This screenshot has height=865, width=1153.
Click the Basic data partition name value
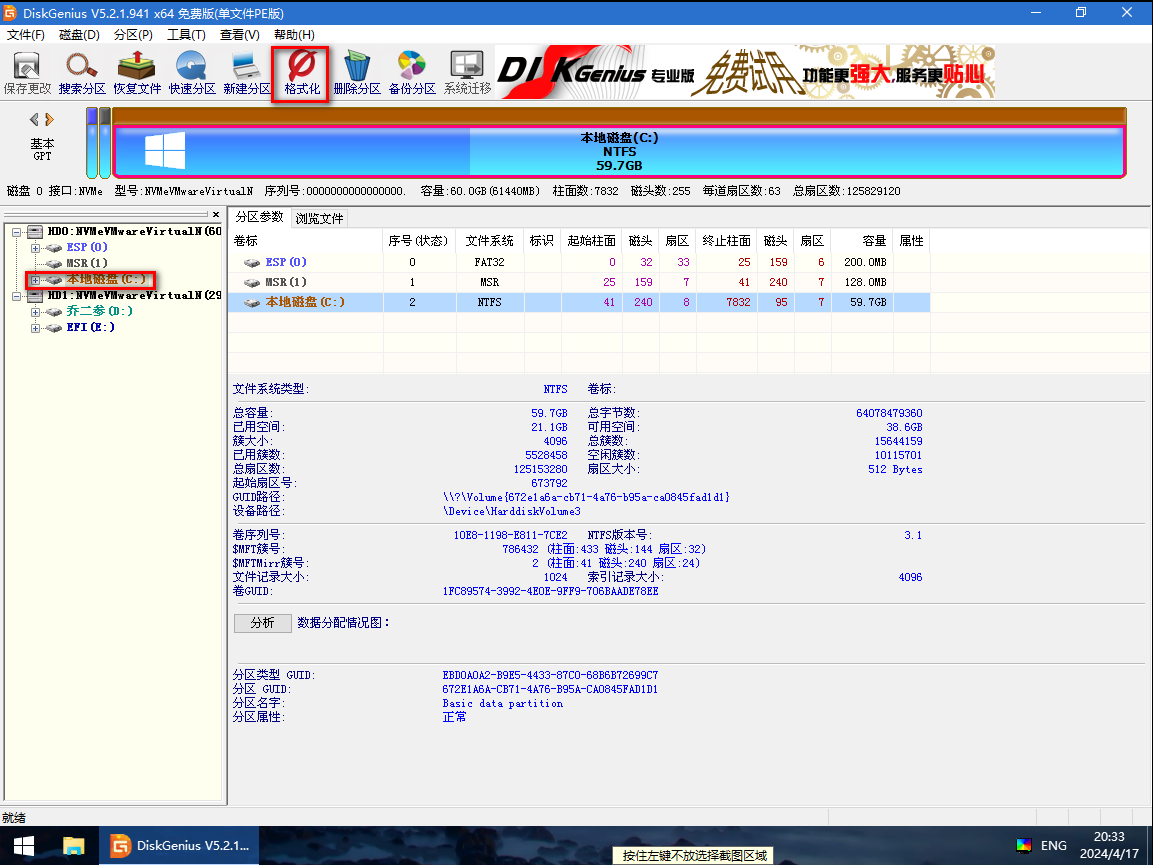(503, 704)
